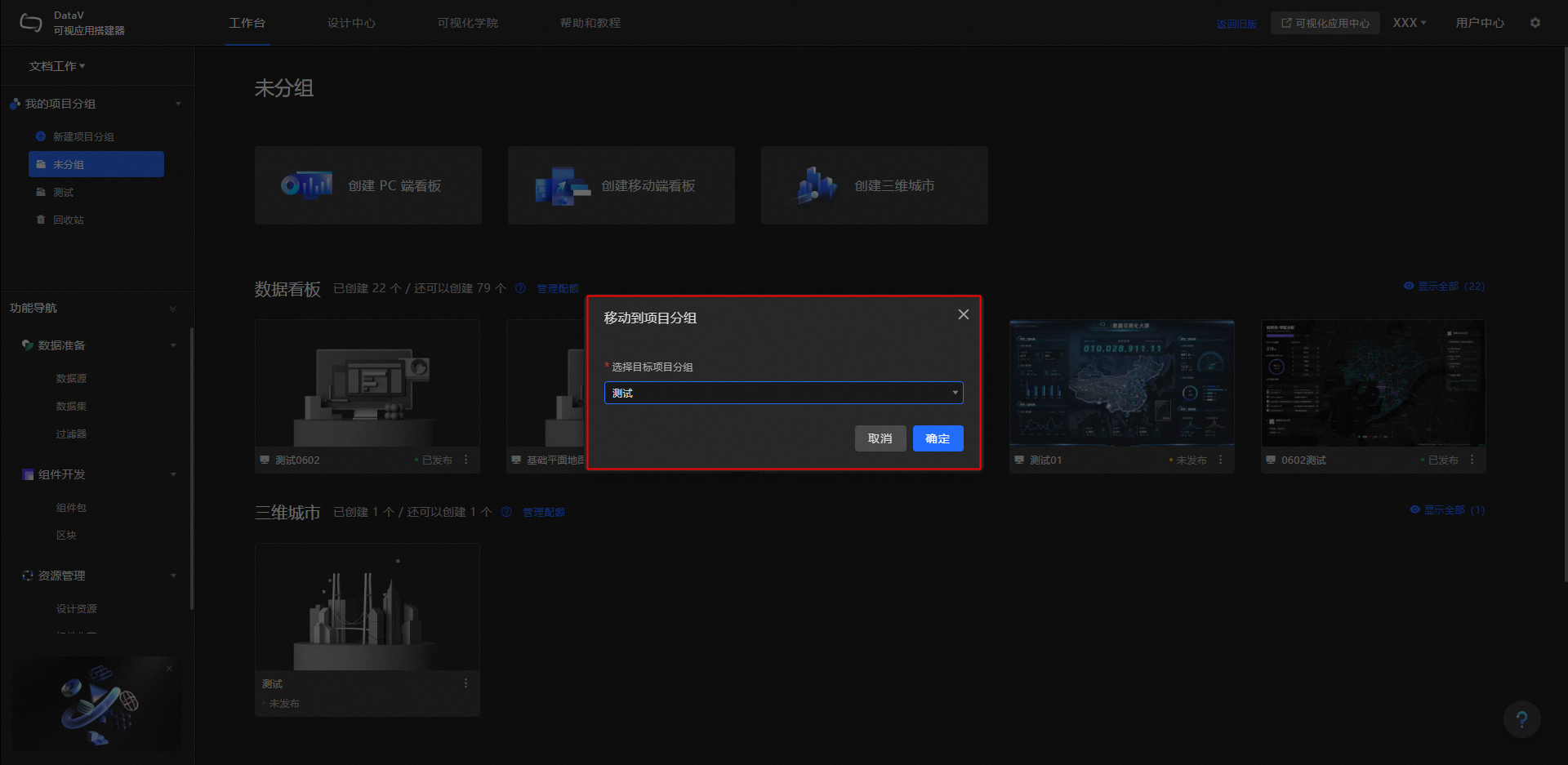Open 用户中心 in the top bar
The width and height of the screenshot is (1568, 765).
coord(1480,23)
